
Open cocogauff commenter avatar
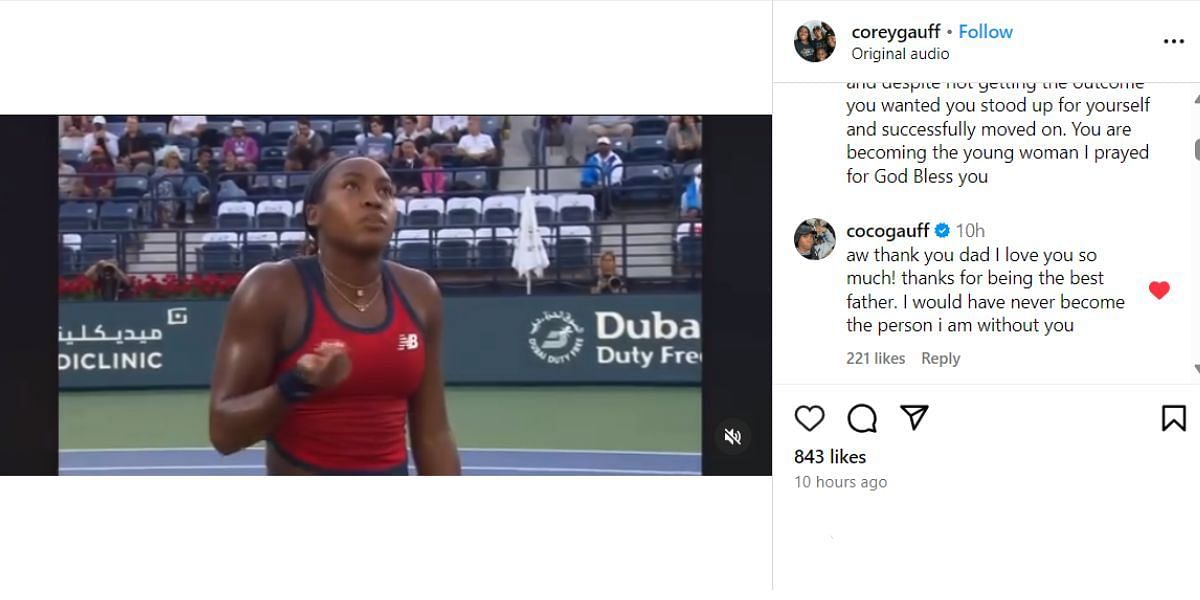pyautogui.click(x=815, y=240)
